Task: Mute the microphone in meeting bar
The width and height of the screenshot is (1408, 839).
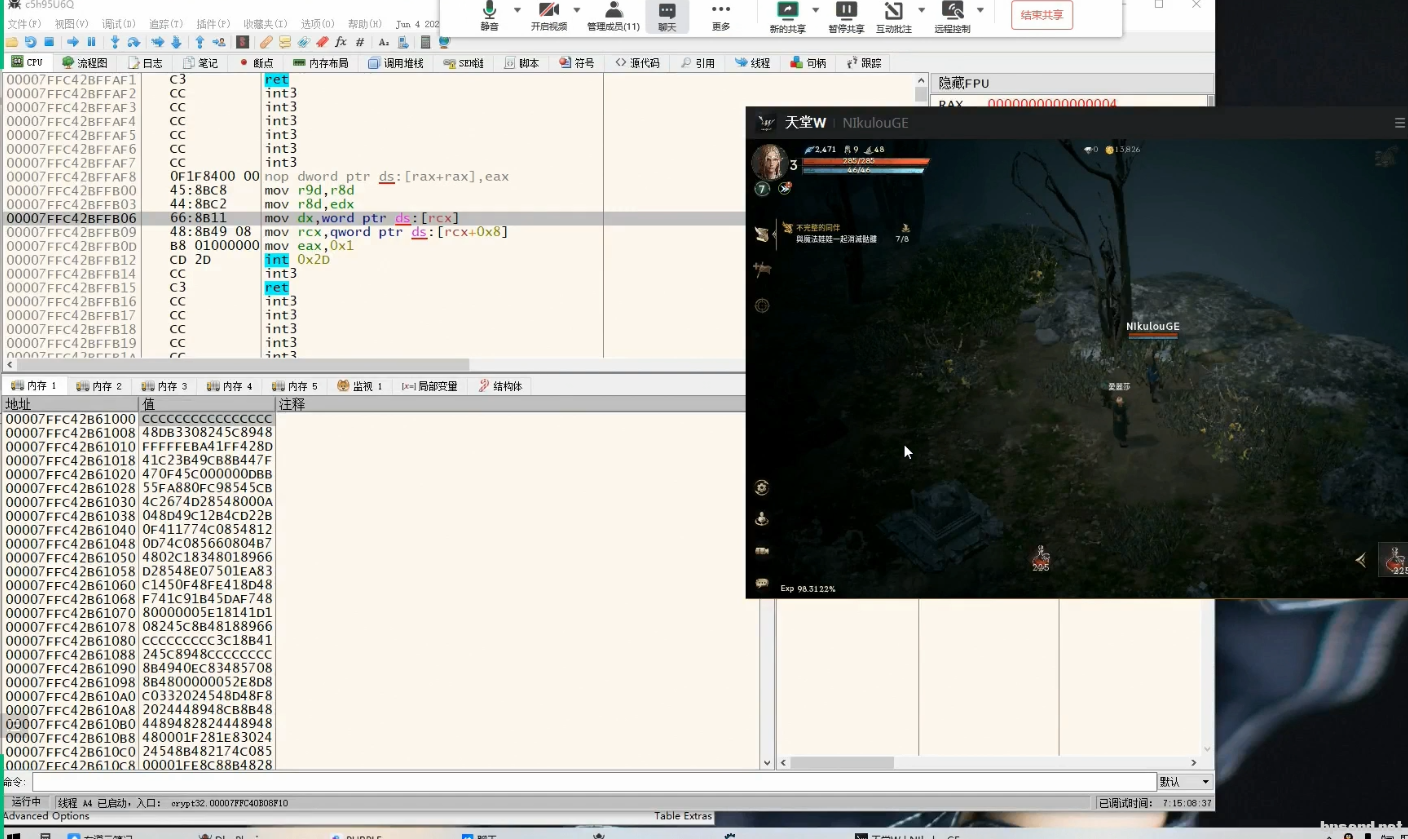Action: [489, 14]
